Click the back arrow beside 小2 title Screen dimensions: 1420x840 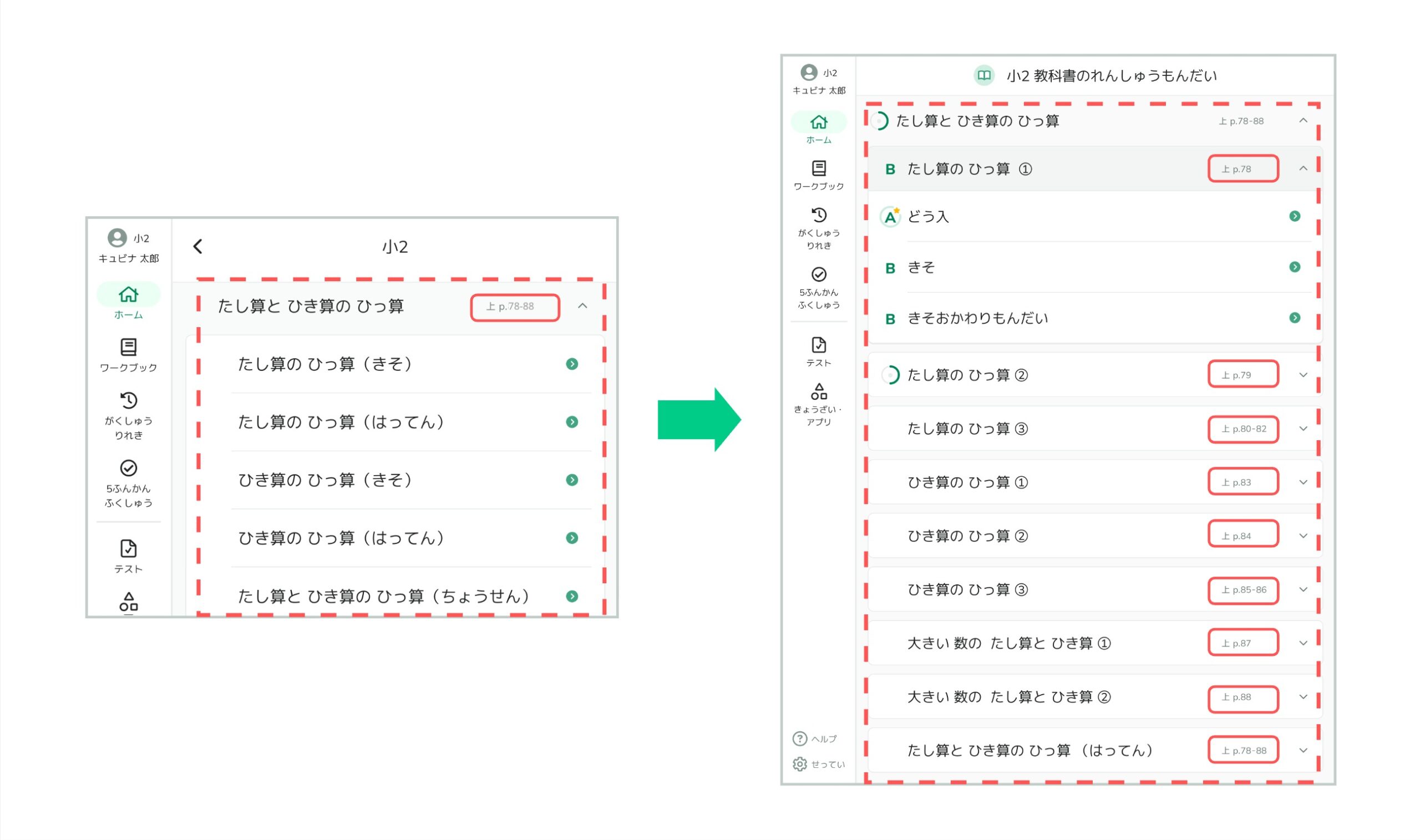197,246
